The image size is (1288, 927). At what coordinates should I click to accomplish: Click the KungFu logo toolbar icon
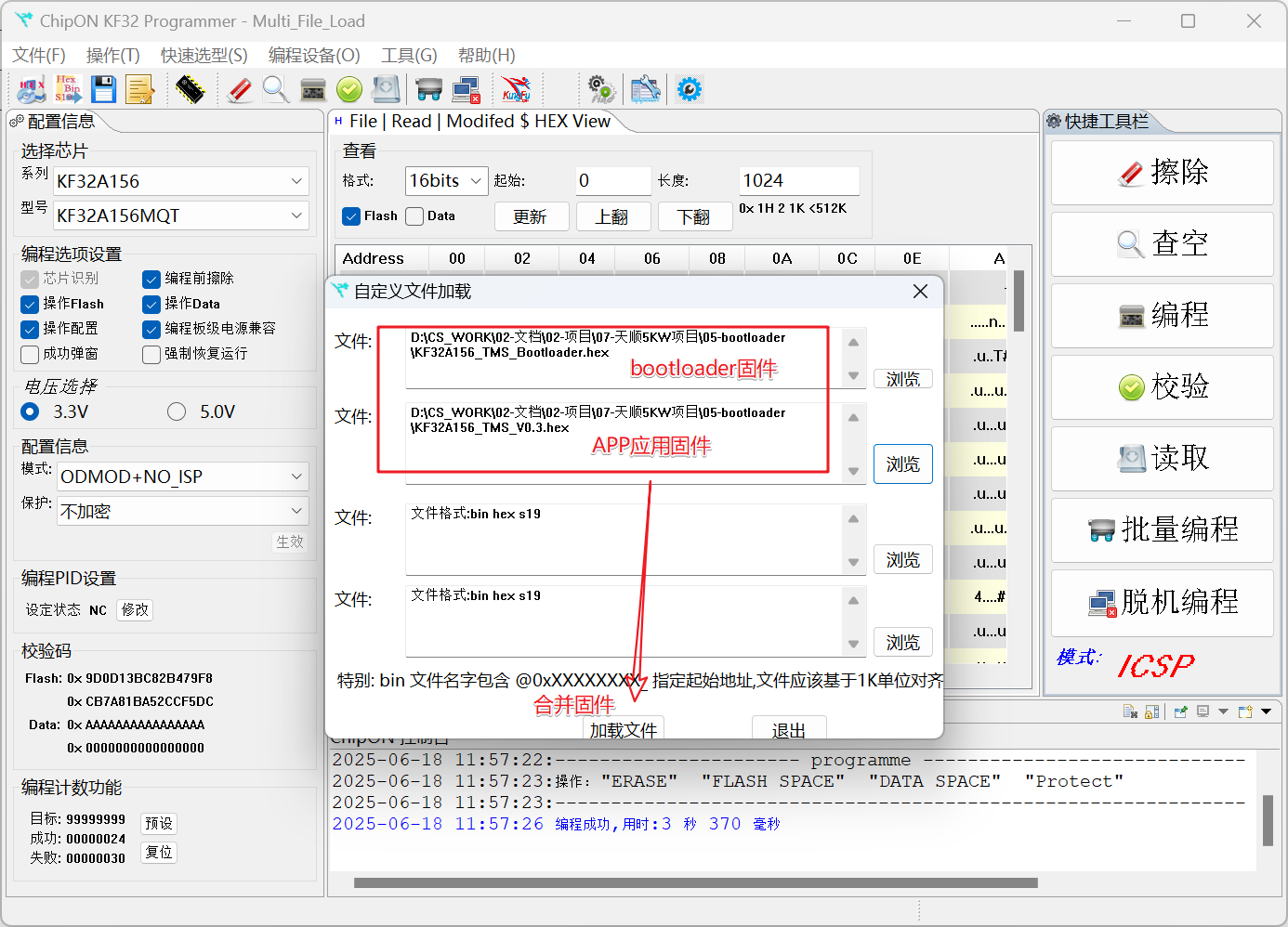click(516, 90)
